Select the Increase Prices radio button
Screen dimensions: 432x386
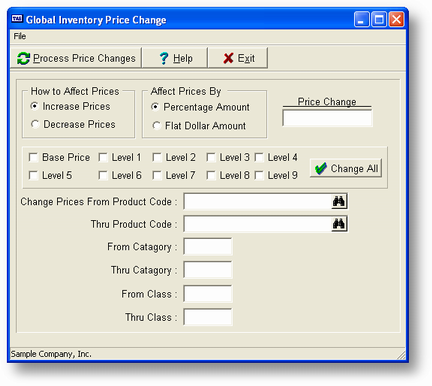coord(34,106)
